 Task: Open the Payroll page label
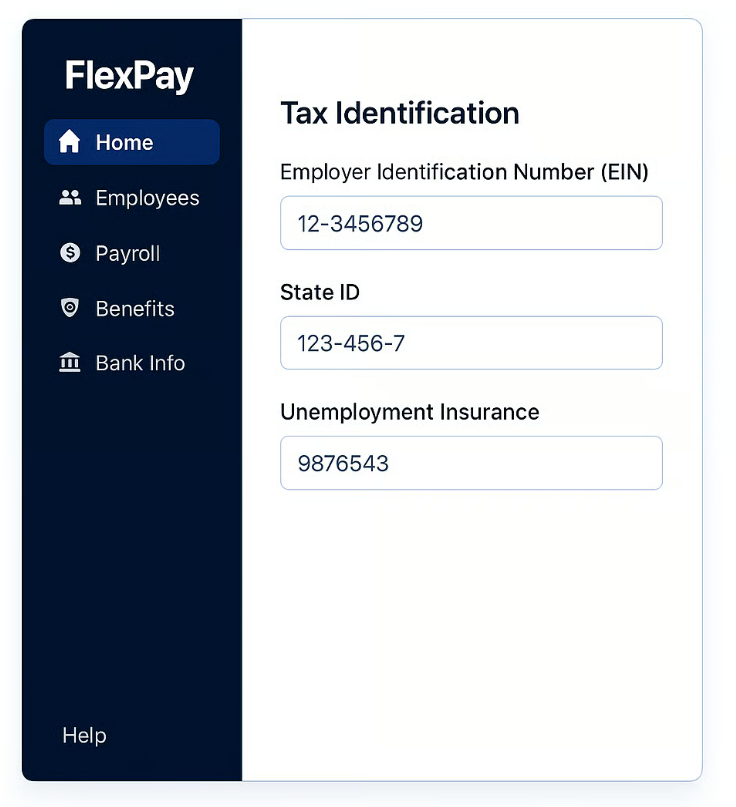coord(127,253)
